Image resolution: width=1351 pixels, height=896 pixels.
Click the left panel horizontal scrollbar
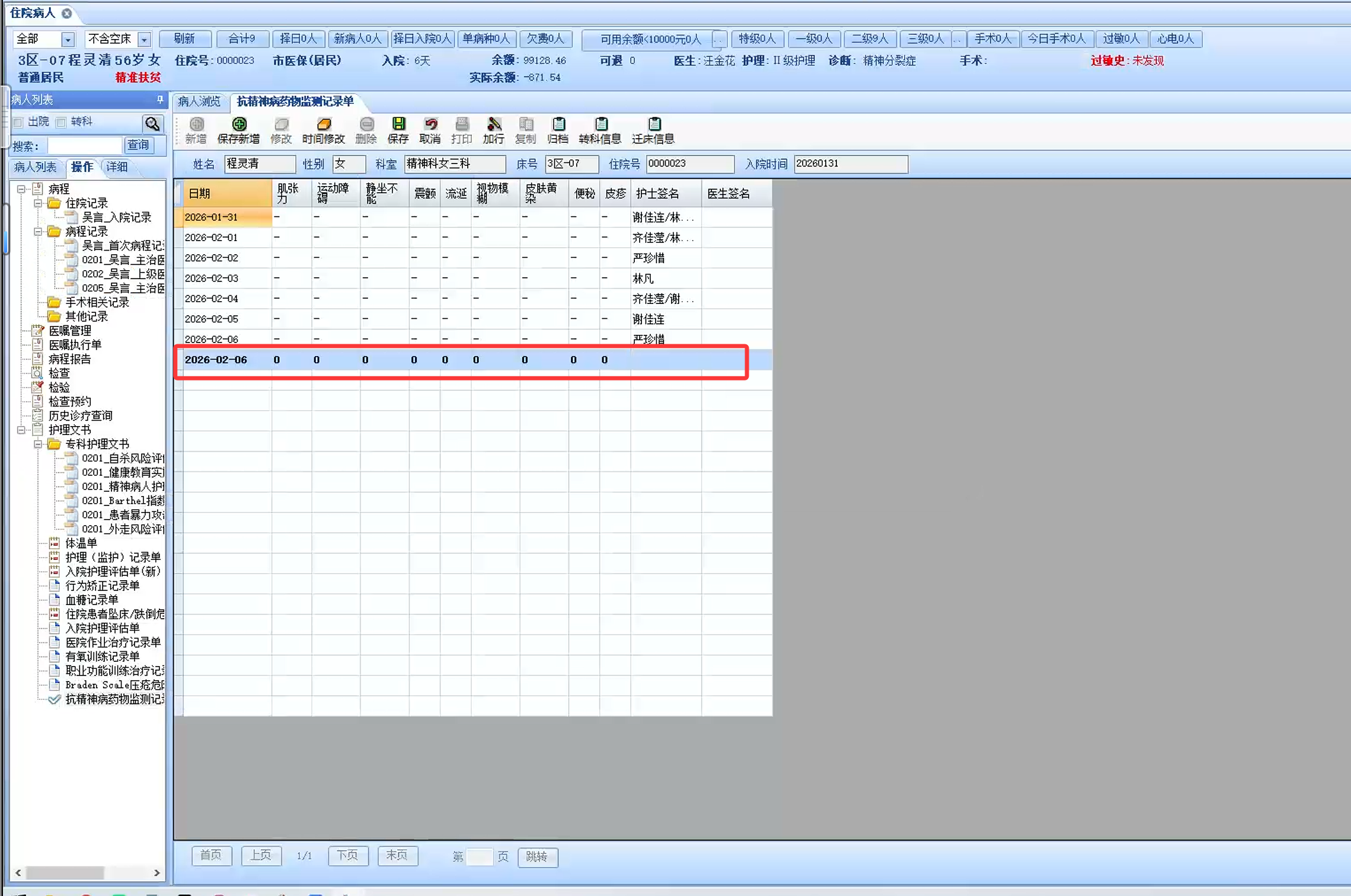(65, 873)
